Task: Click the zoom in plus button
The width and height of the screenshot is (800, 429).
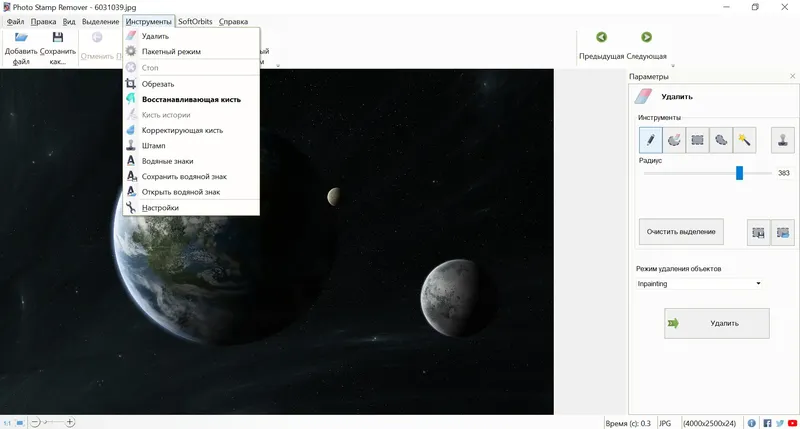Action: [70, 422]
